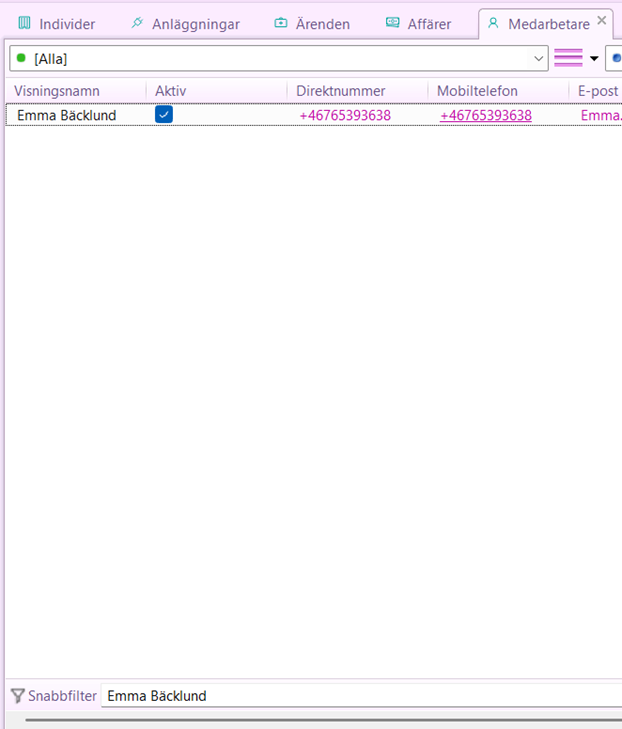The height and width of the screenshot is (729, 622).
Task: Click the Individer tab icon
Action: point(24,23)
